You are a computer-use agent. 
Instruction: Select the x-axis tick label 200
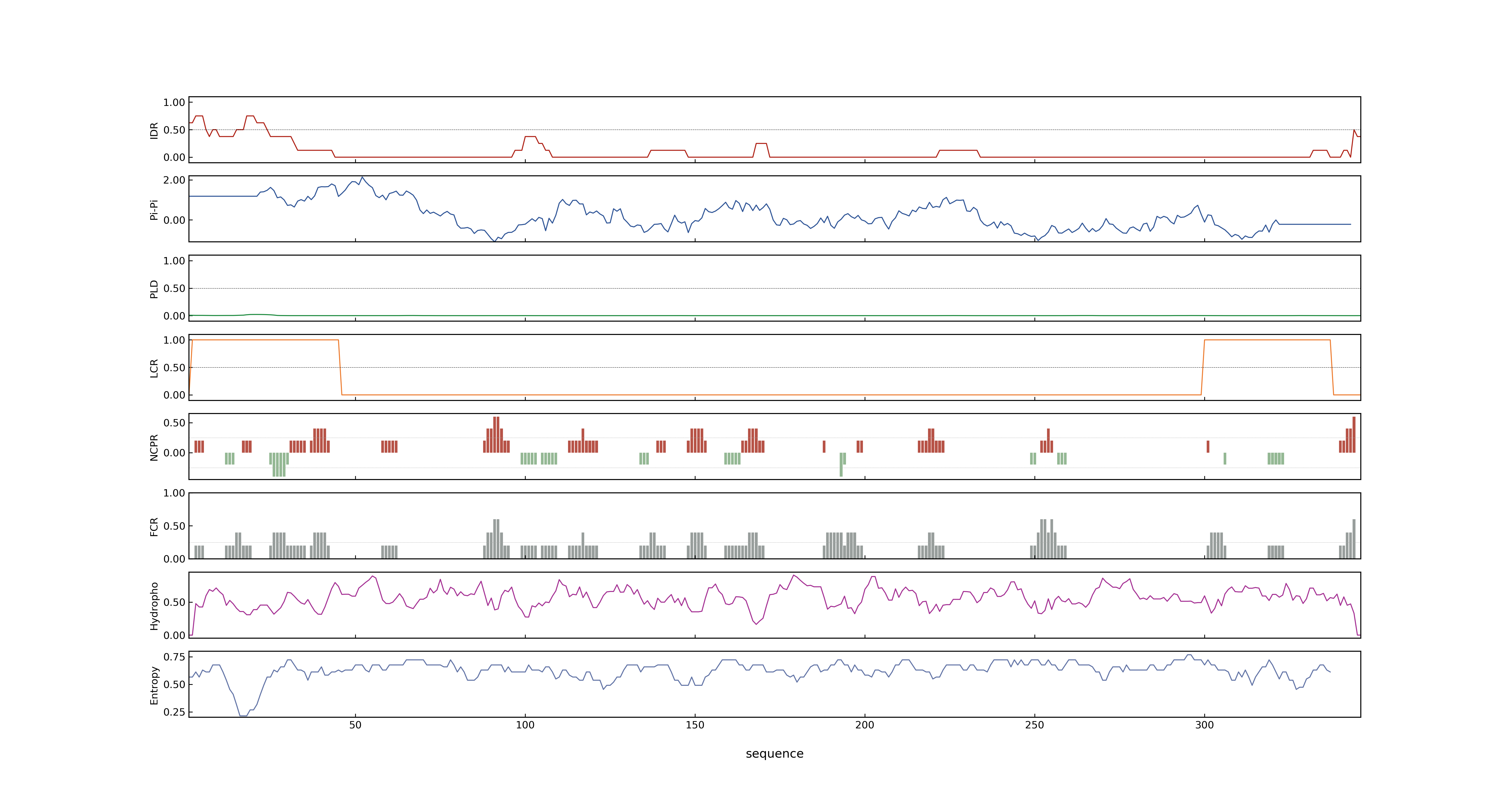(865, 725)
